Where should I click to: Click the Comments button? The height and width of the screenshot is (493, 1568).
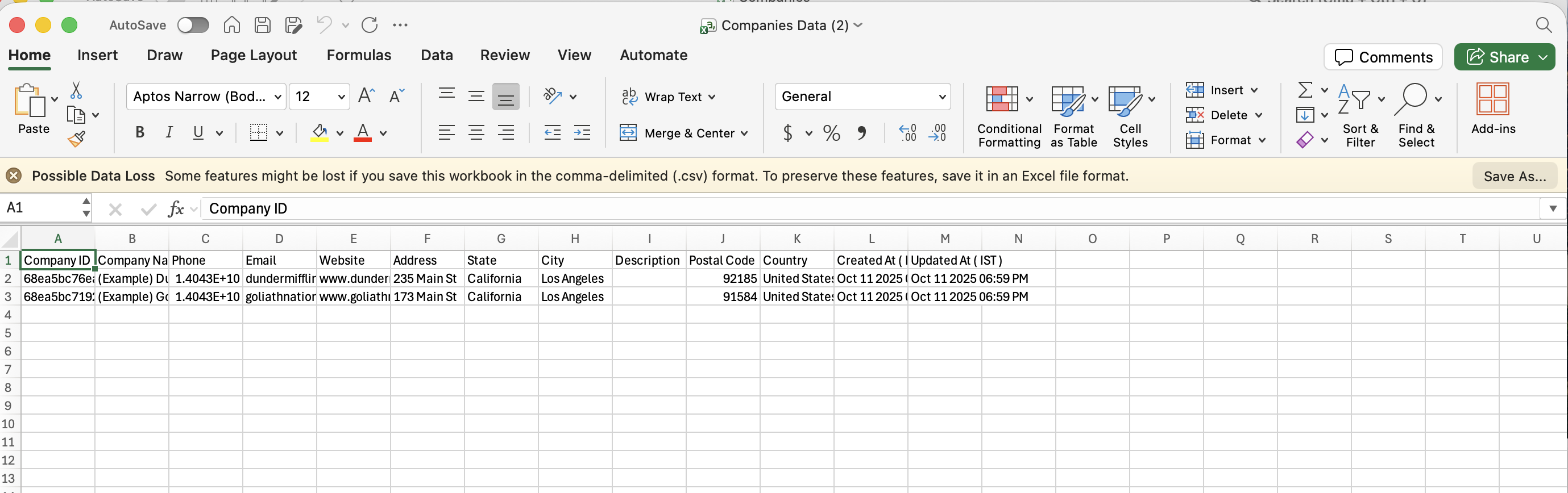pyautogui.click(x=1383, y=57)
